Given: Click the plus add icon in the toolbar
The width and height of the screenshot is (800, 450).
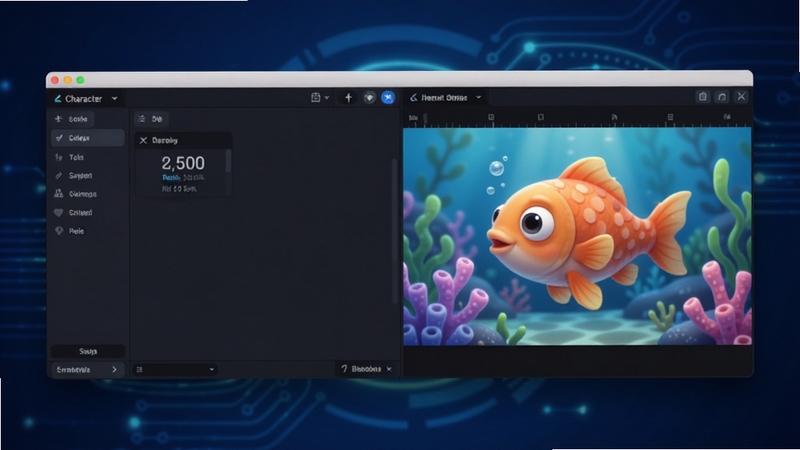Looking at the screenshot, I should click(348, 97).
